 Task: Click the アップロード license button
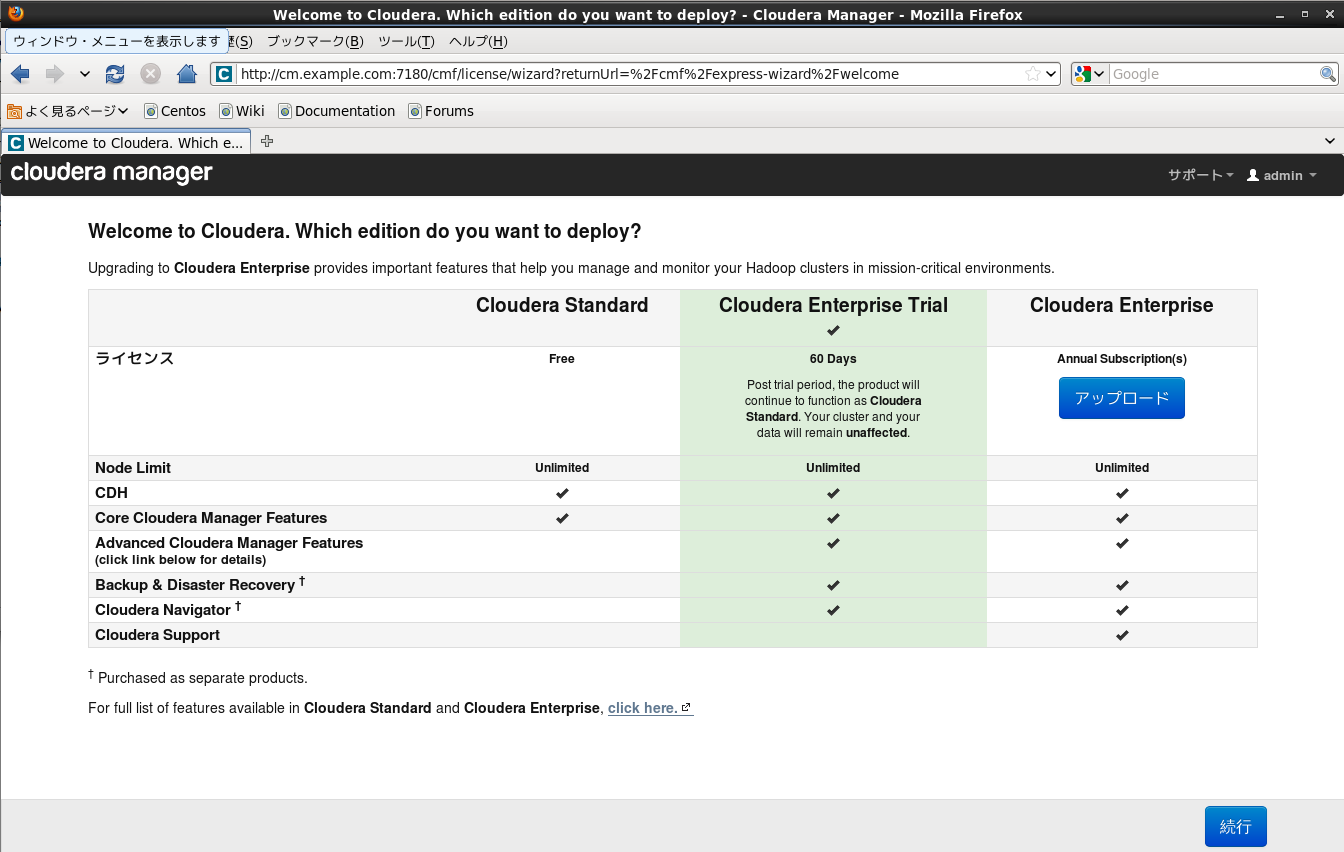[x=1121, y=398]
